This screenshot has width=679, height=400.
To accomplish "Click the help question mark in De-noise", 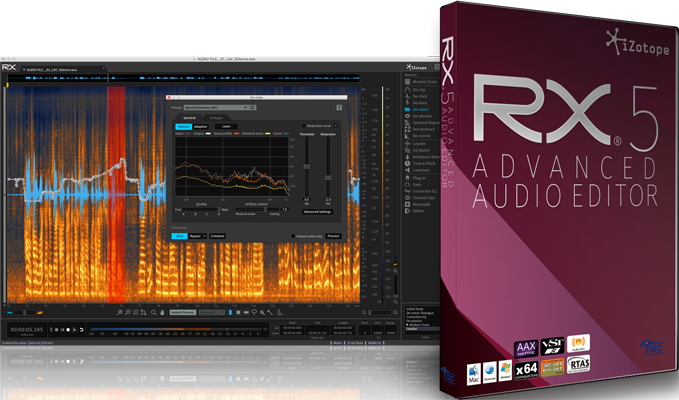I will pos(339,107).
